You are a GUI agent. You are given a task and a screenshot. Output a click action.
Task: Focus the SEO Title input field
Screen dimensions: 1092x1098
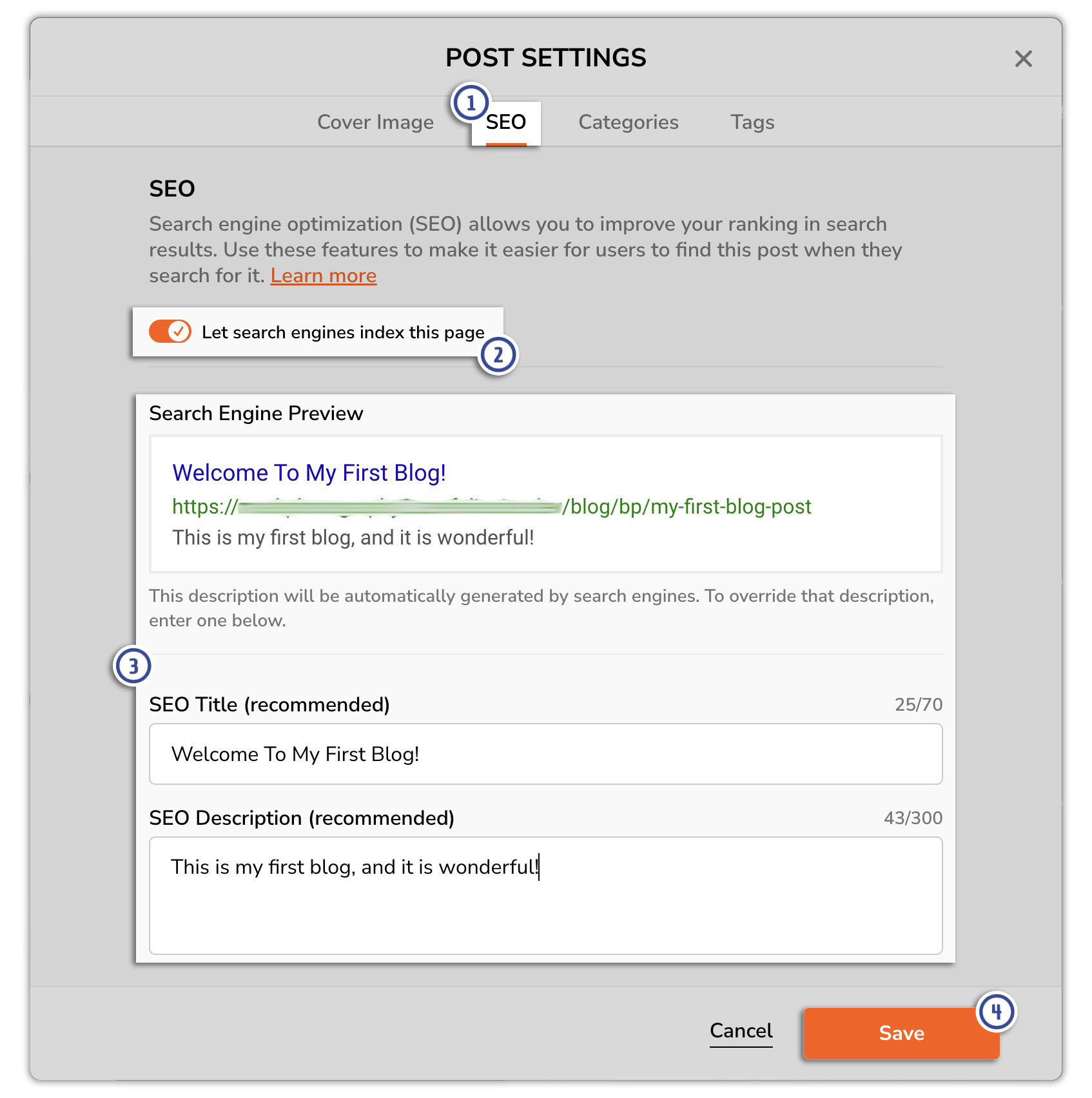pyautogui.click(x=546, y=754)
